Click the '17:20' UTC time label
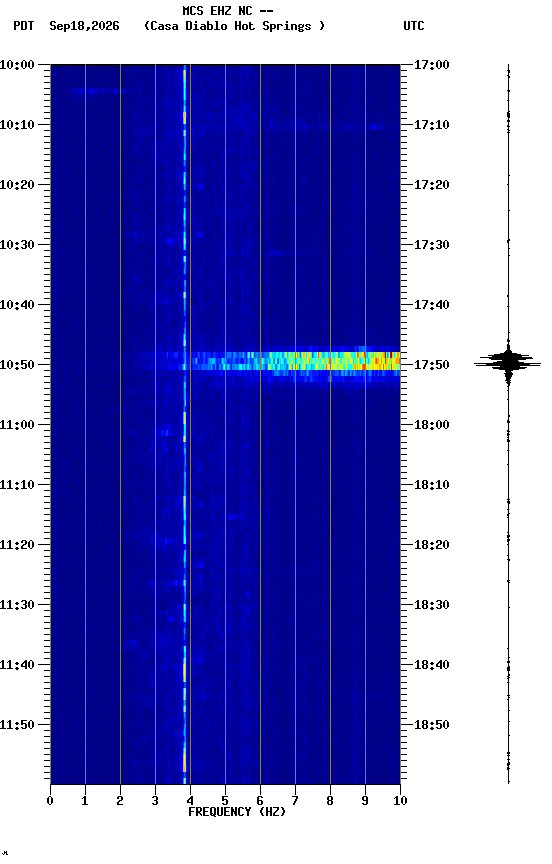 432,185
